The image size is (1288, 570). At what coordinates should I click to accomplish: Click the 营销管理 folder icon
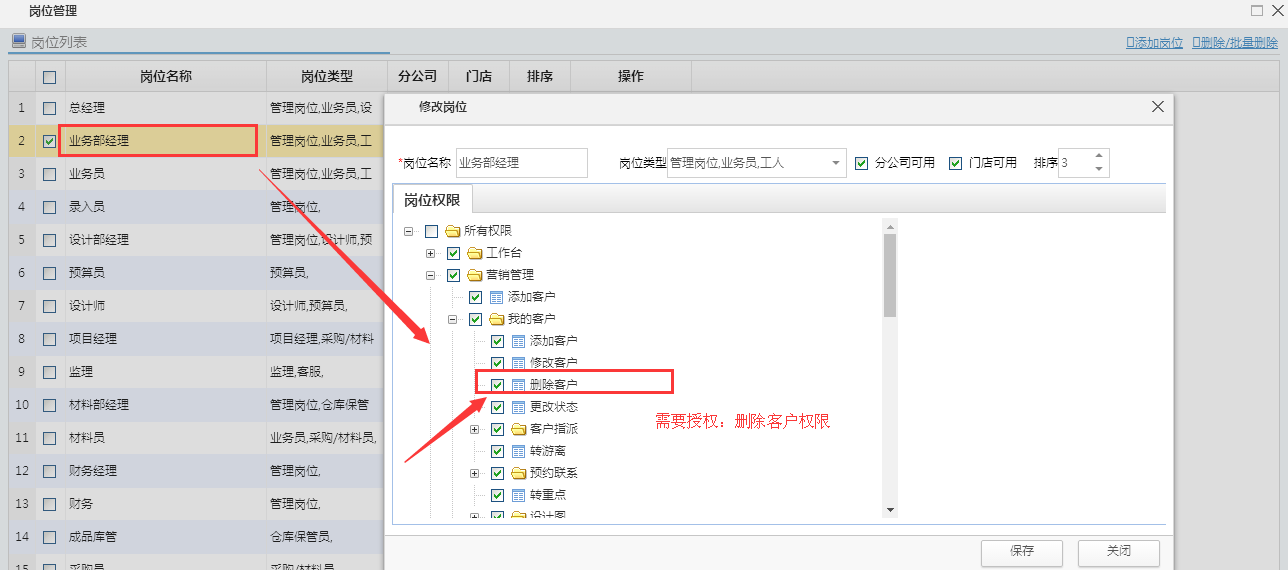[x=475, y=275]
